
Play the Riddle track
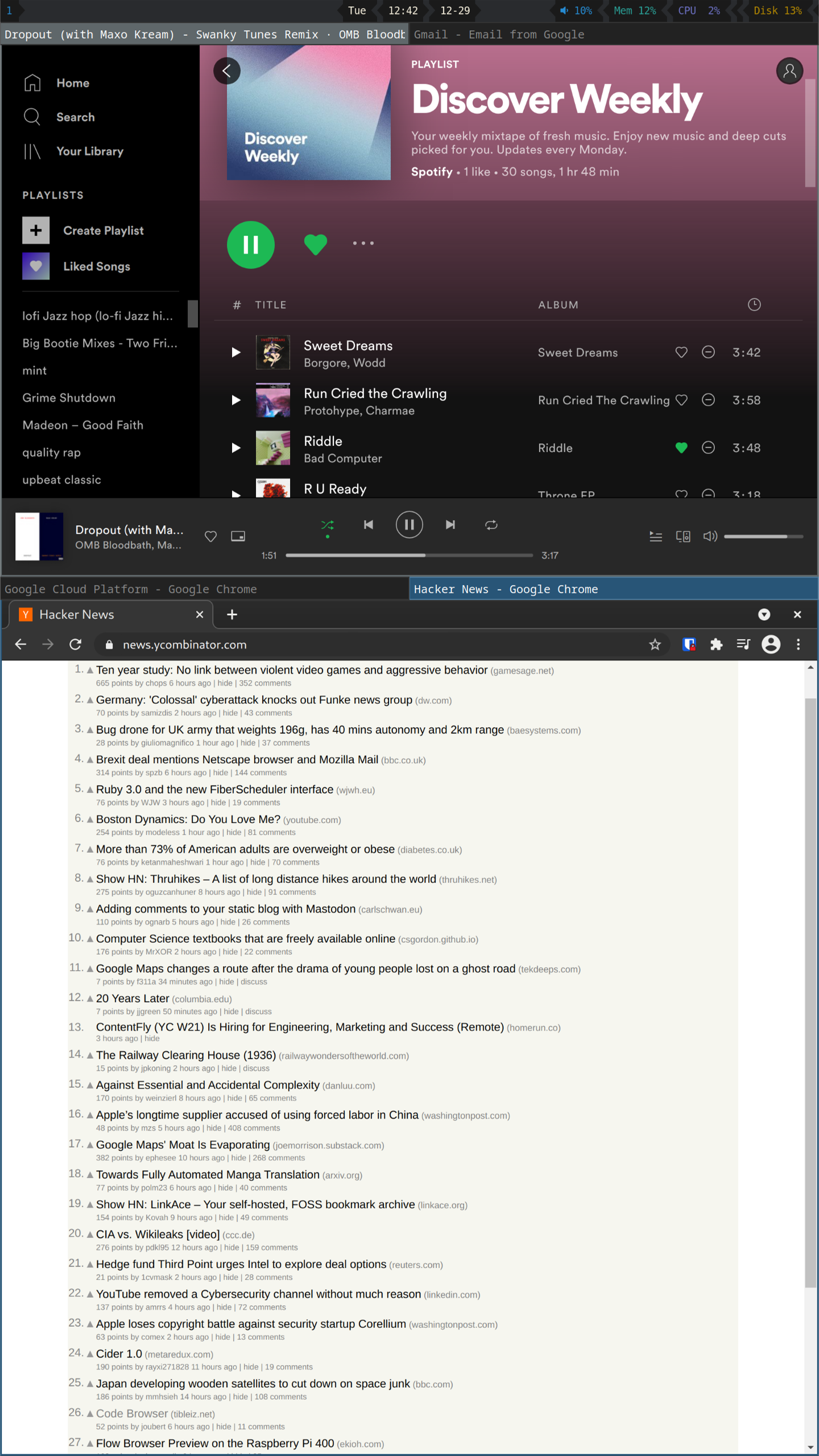[236, 448]
